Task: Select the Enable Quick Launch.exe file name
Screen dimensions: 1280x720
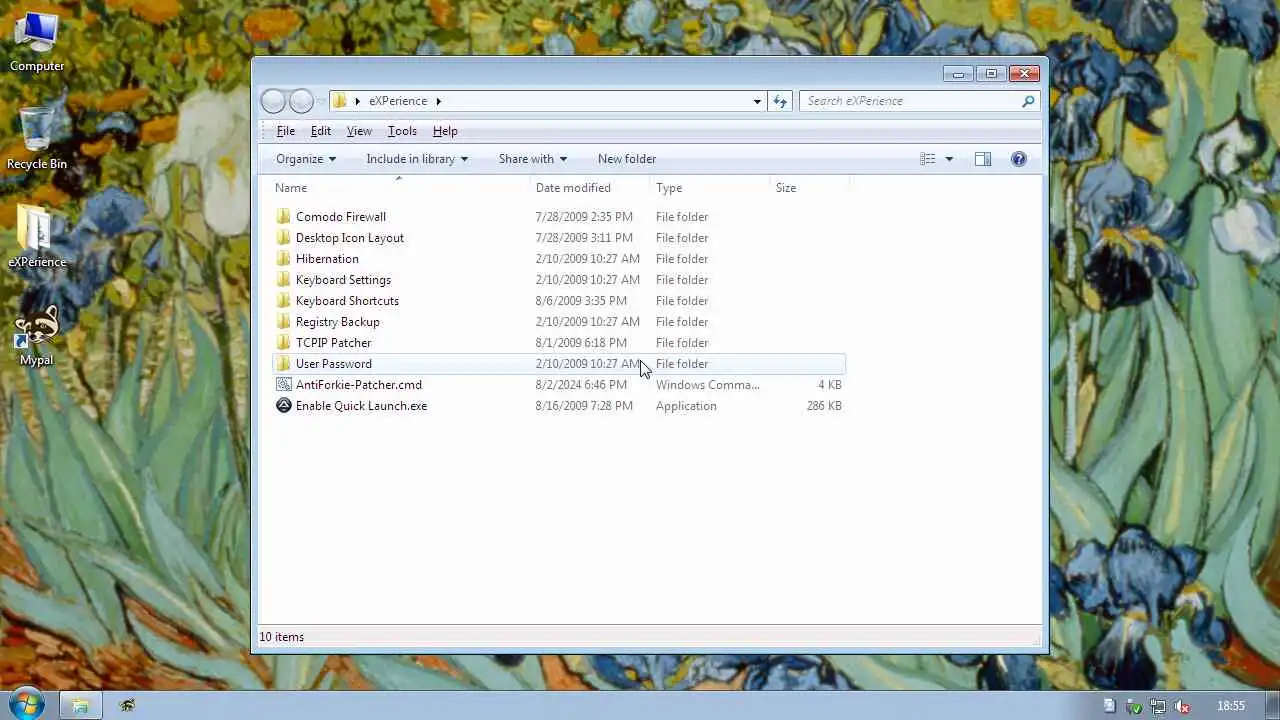Action: click(x=361, y=406)
